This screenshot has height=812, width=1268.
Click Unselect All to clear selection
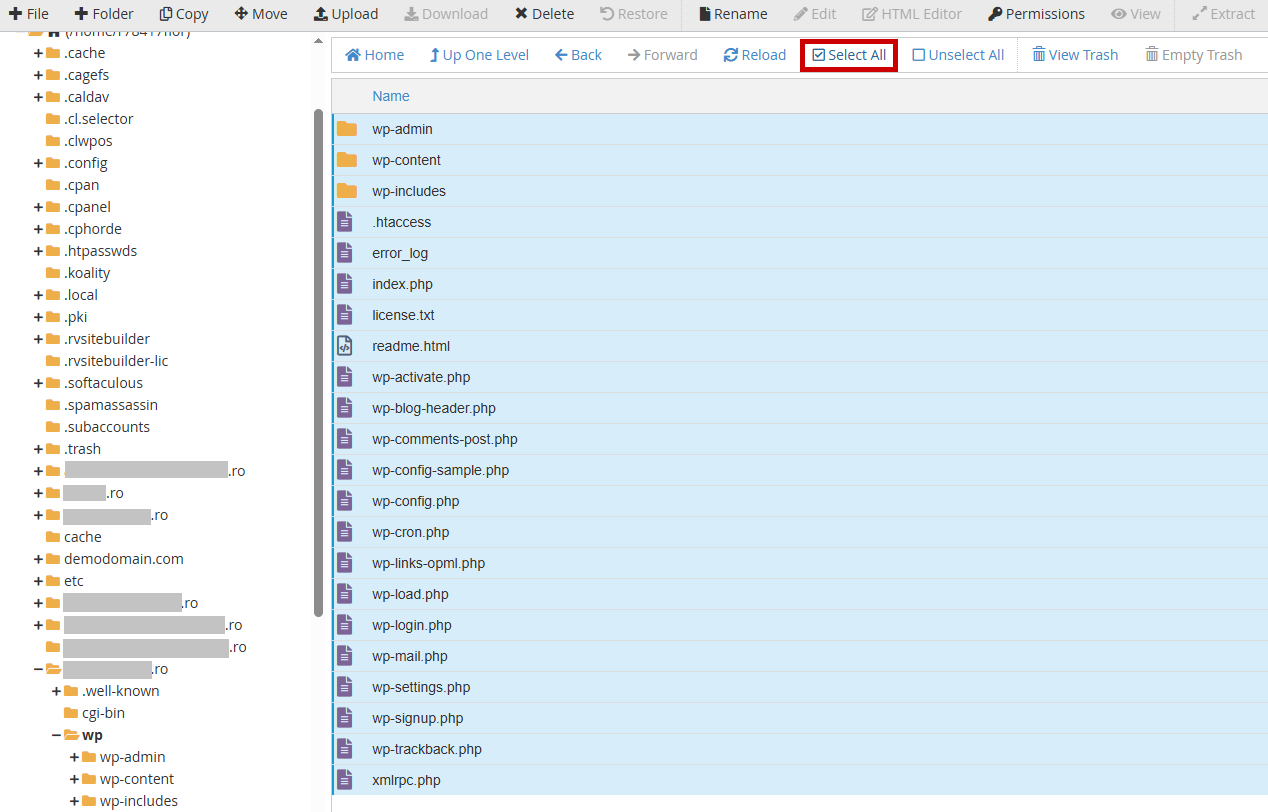pyautogui.click(x=957, y=54)
